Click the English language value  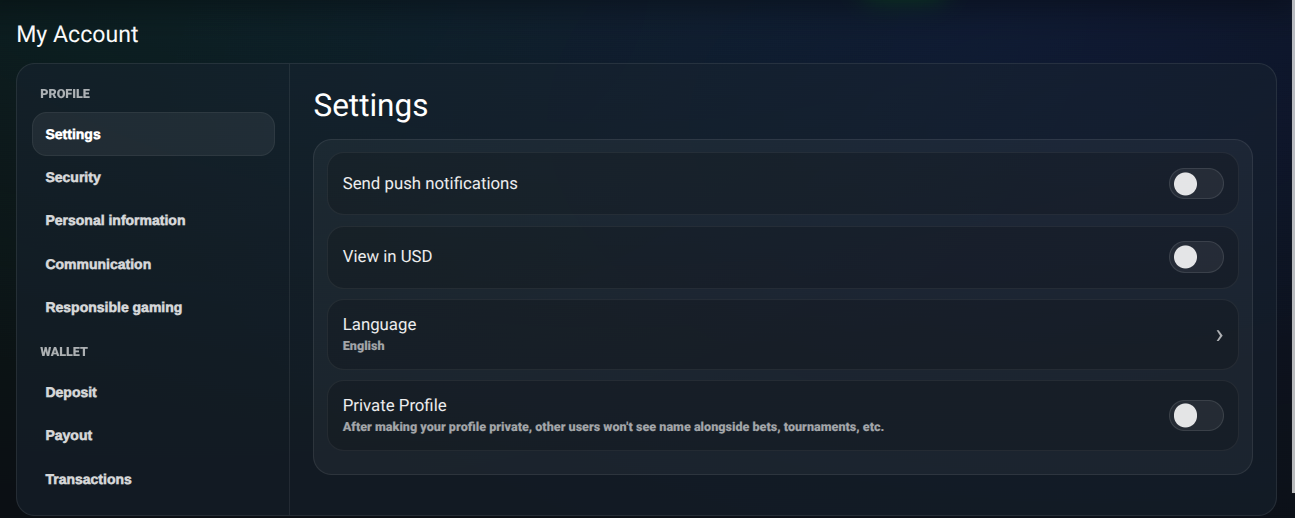click(363, 346)
